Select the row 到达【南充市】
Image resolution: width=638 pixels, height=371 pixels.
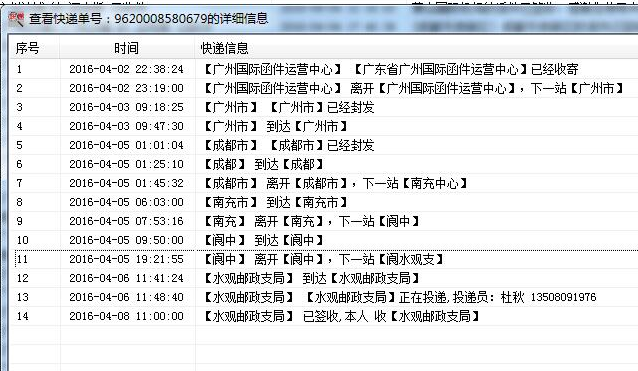pos(324,202)
